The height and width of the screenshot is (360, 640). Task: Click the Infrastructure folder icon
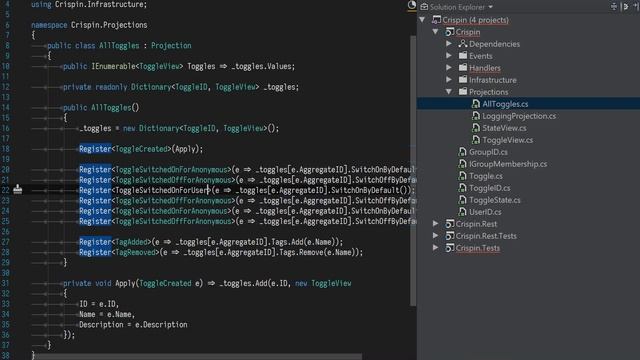(x=462, y=79)
